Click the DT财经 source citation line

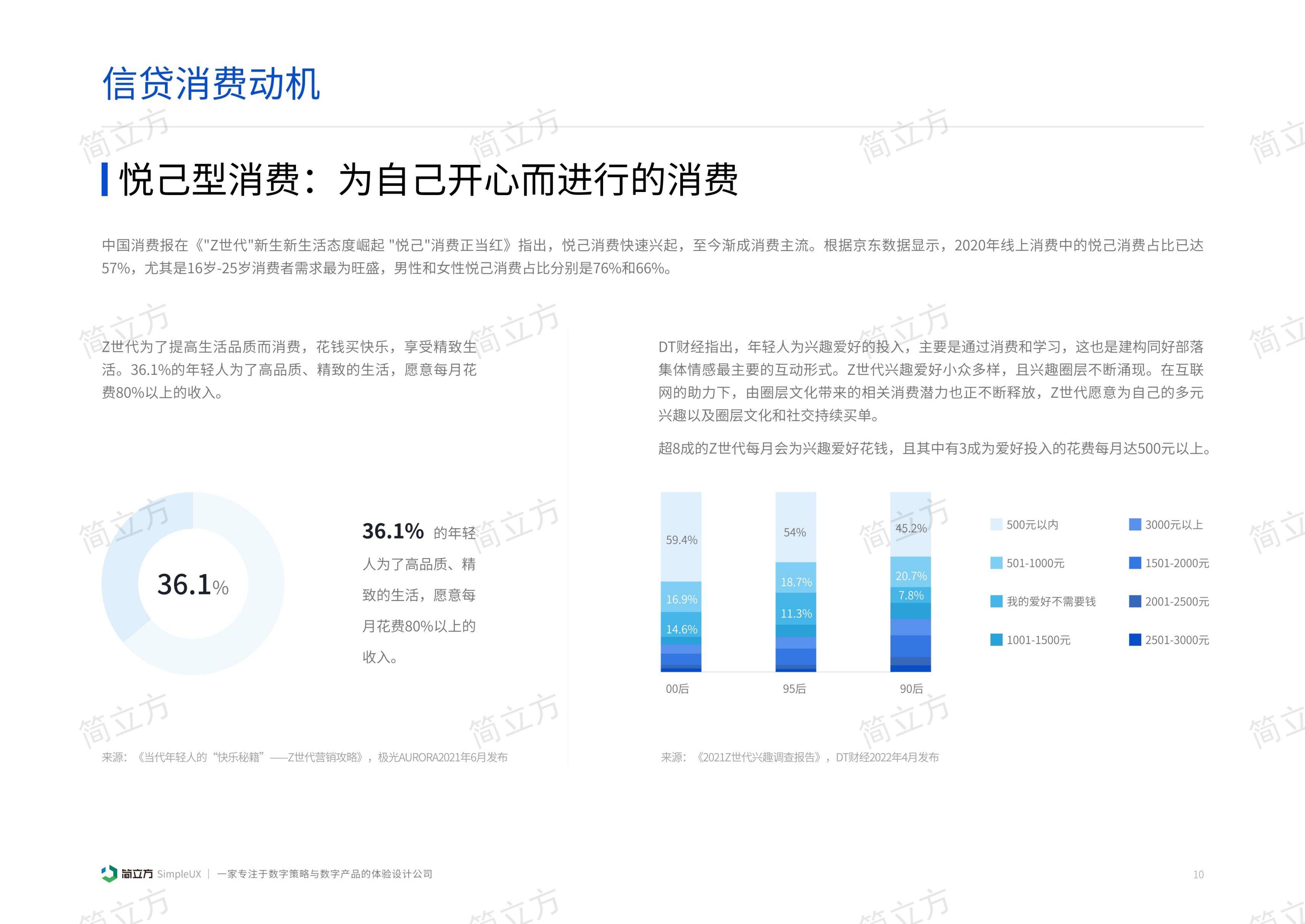pyautogui.click(x=799, y=757)
